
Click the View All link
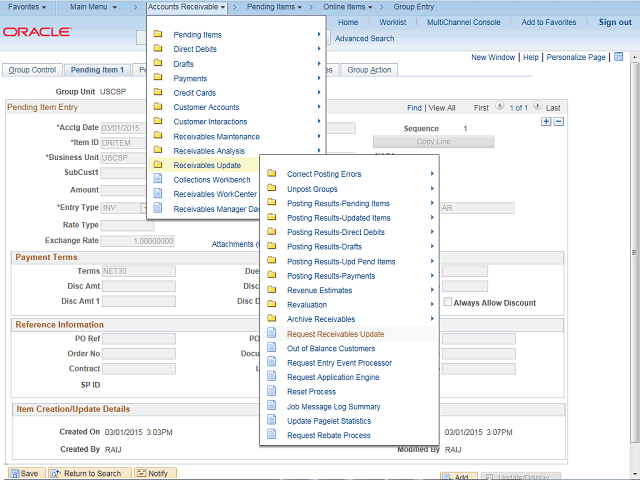click(442, 108)
